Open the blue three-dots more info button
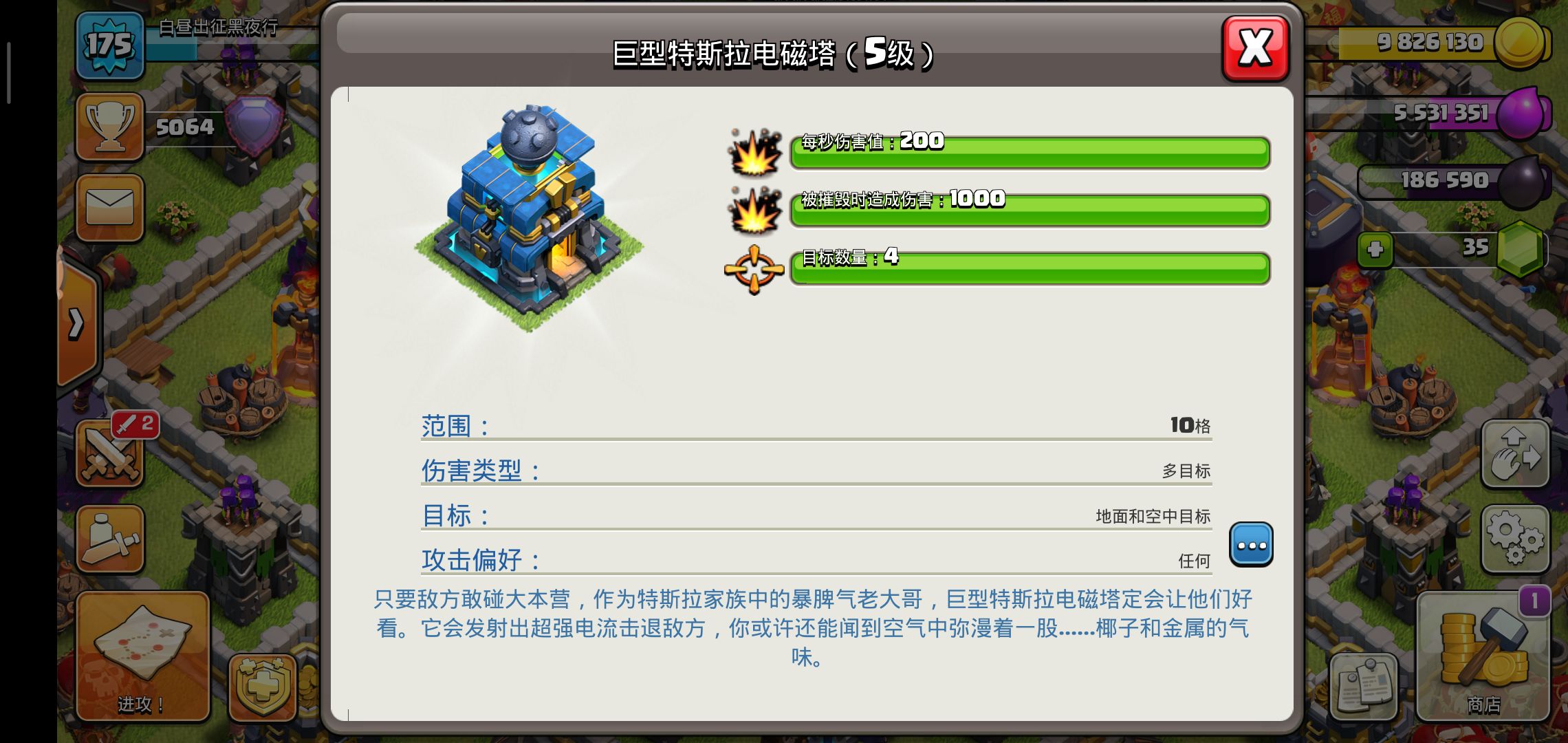Image resolution: width=1568 pixels, height=743 pixels. (x=1251, y=545)
